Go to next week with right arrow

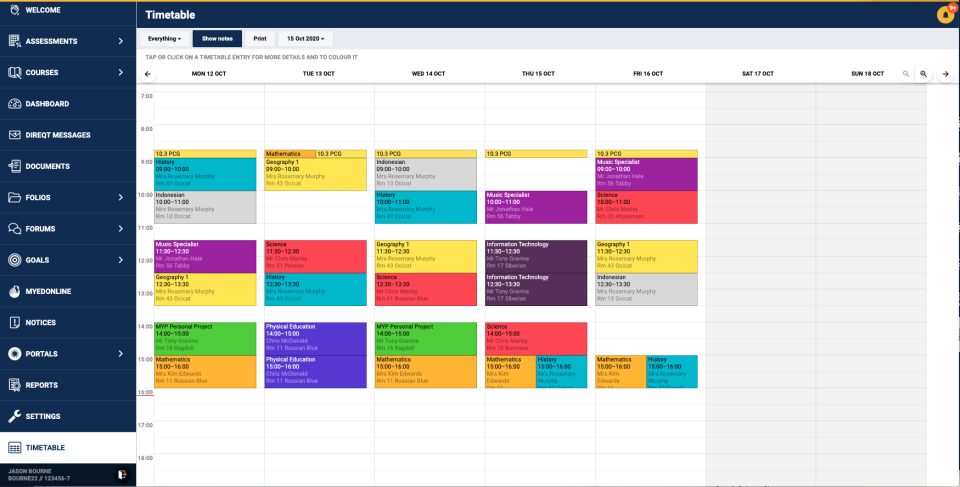(945, 74)
